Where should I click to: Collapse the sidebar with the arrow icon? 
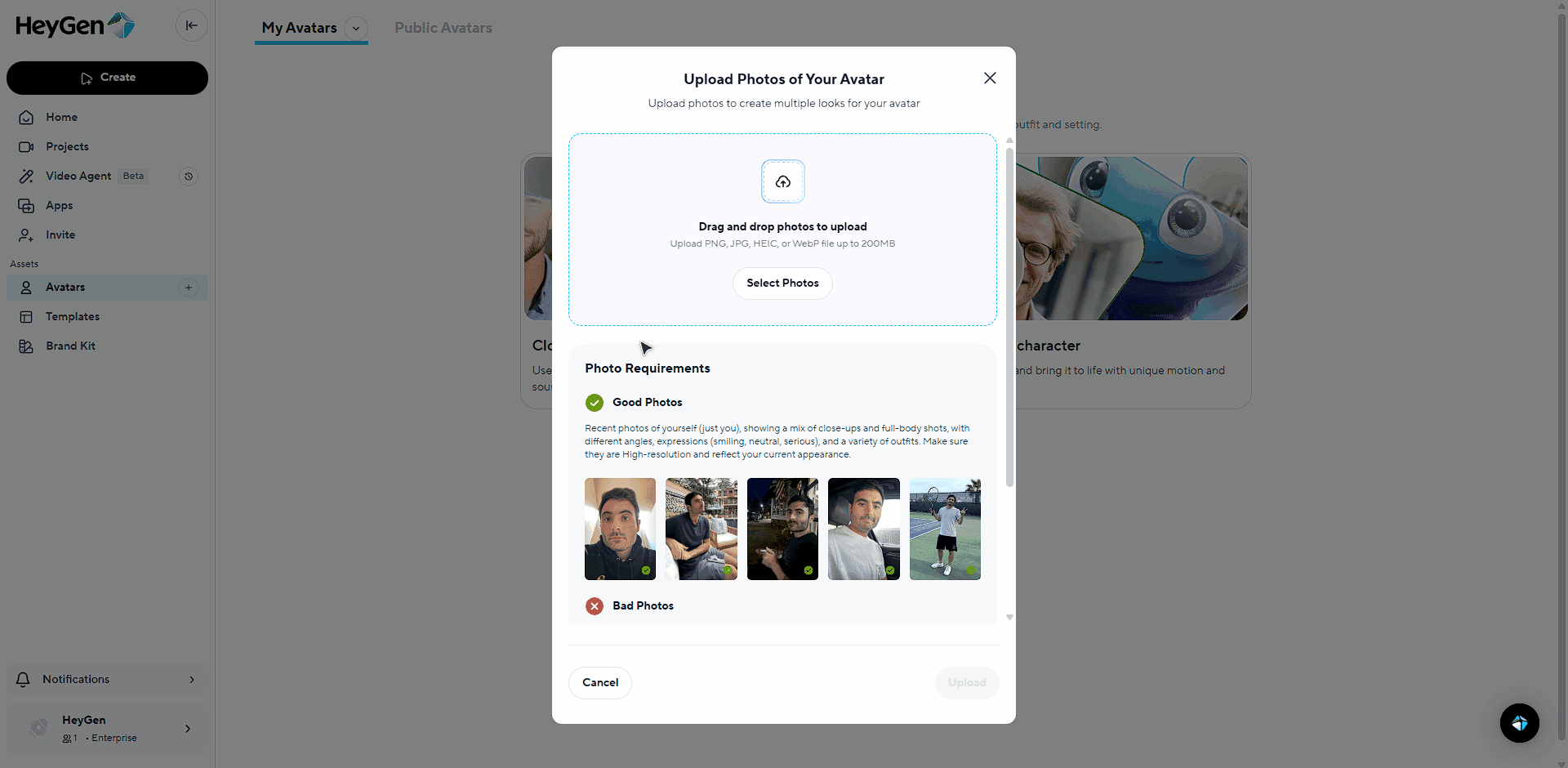point(191,25)
